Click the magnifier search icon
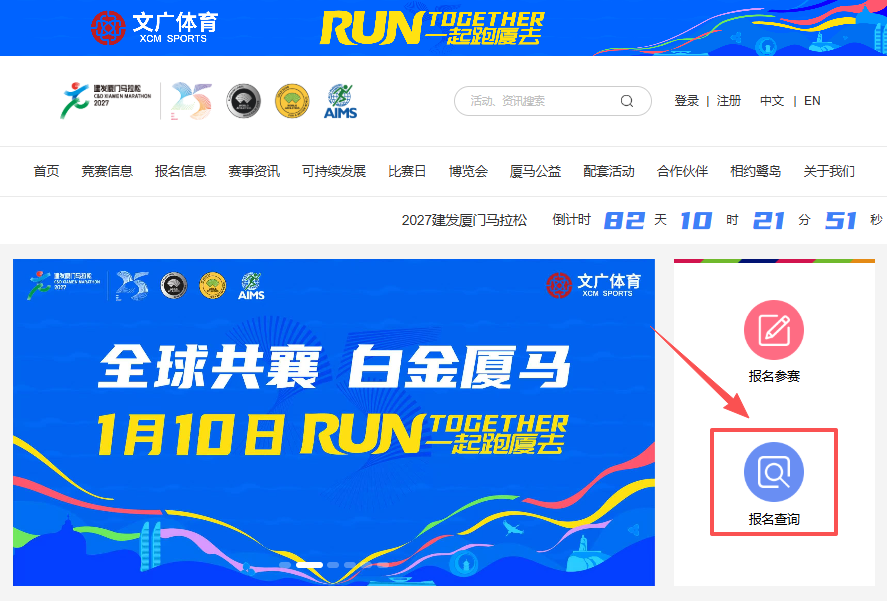 [x=626, y=101]
